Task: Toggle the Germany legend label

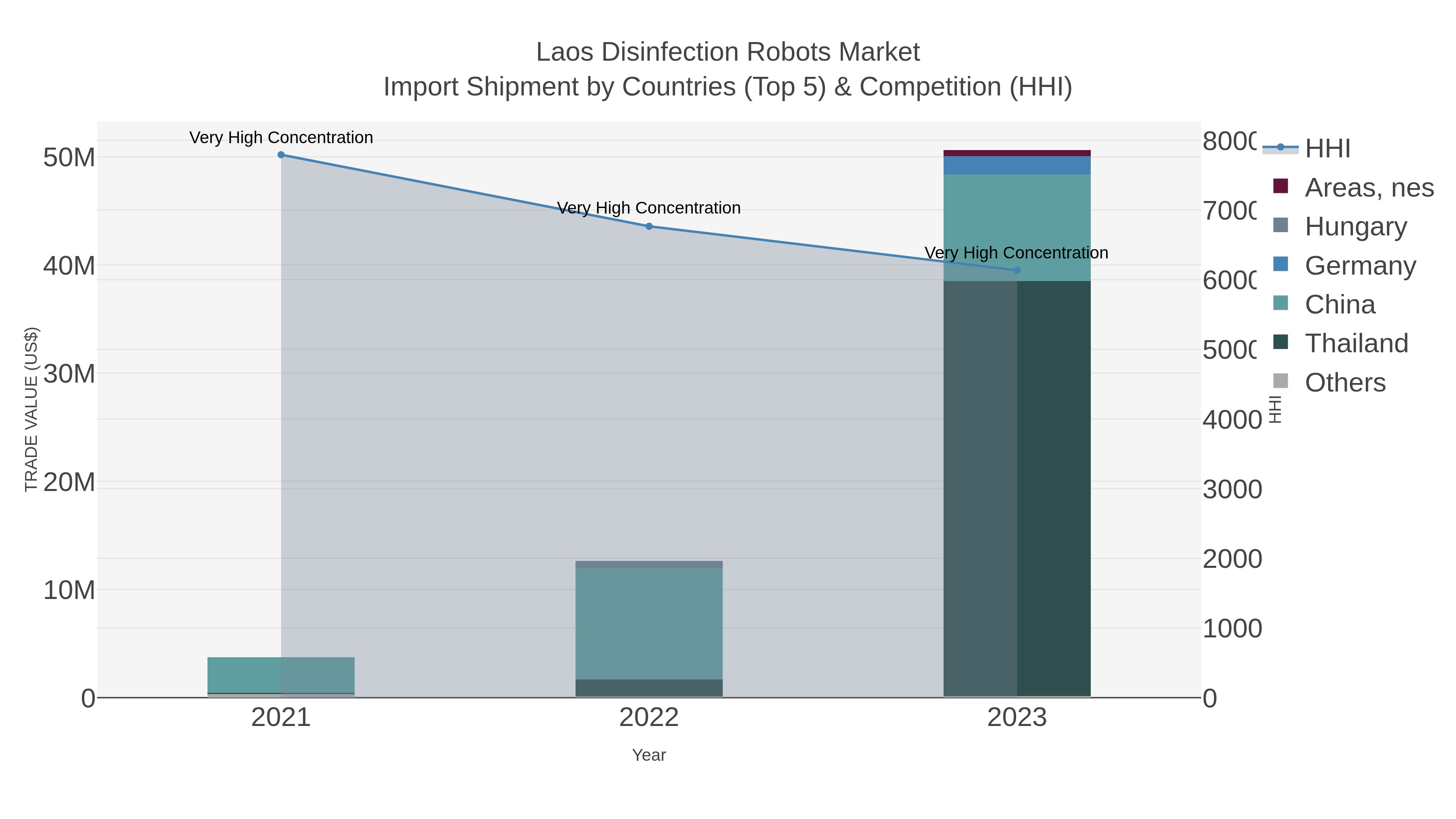Action: [1361, 265]
